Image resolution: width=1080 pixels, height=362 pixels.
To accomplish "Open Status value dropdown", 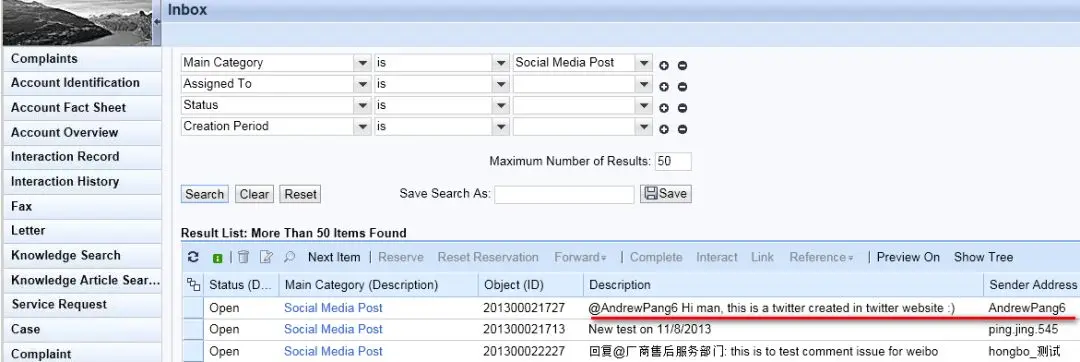I will click(x=644, y=106).
